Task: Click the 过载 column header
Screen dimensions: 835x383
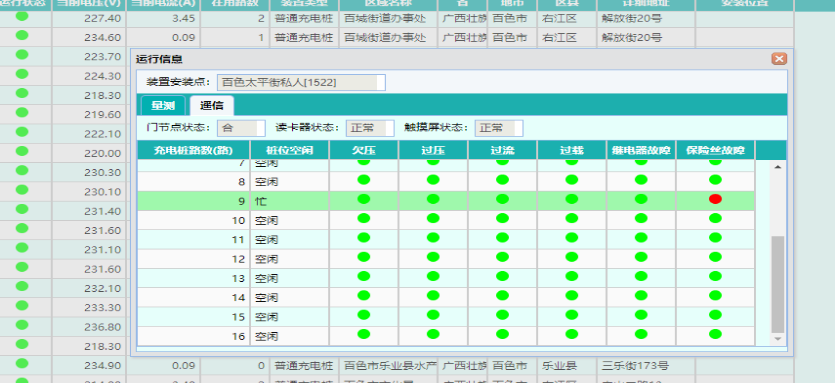Action: [571, 150]
